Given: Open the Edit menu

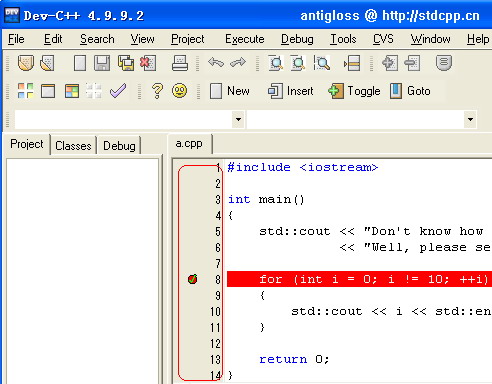Looking at the screenshot, I should pyautogui.click(x=53, y=39).
